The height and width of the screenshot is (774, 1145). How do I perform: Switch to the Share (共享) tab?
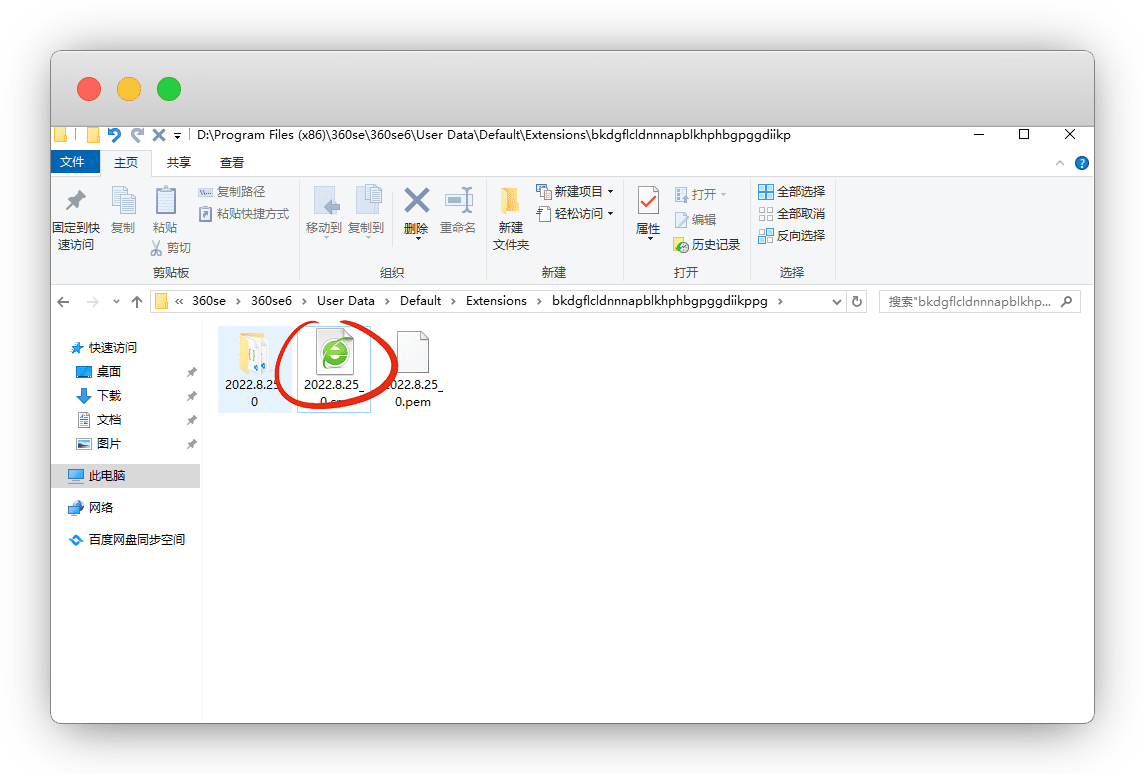pos(179,163)
